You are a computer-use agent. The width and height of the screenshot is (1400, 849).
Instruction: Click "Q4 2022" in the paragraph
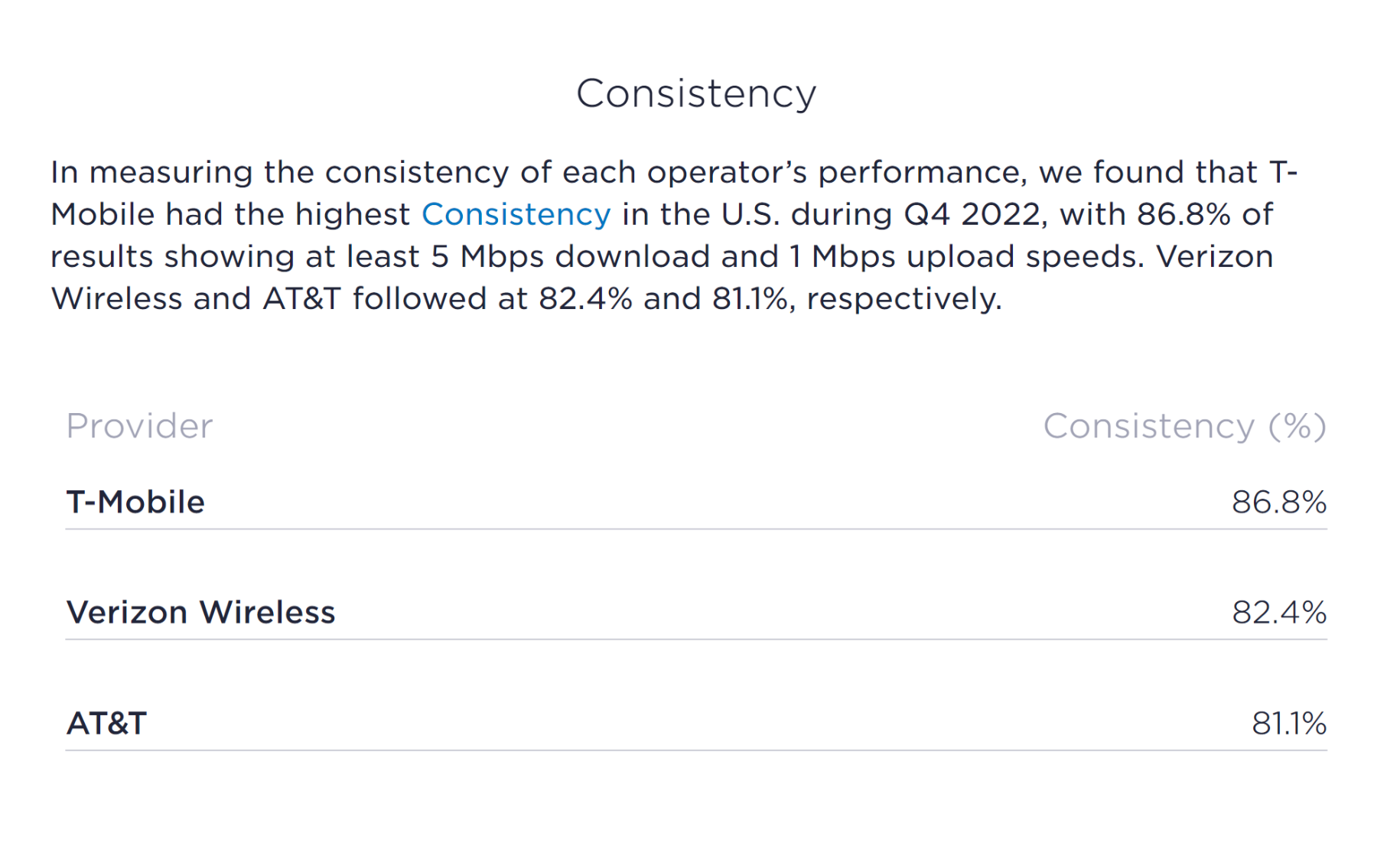click(x=974, y=214)
